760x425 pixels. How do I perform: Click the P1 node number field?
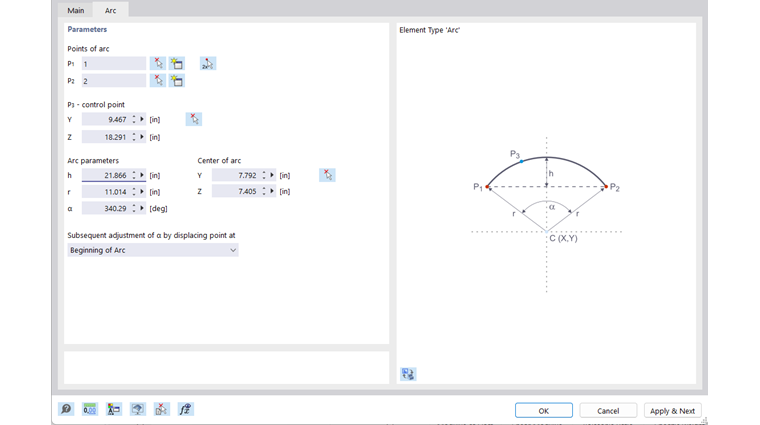tap(113, 63)
